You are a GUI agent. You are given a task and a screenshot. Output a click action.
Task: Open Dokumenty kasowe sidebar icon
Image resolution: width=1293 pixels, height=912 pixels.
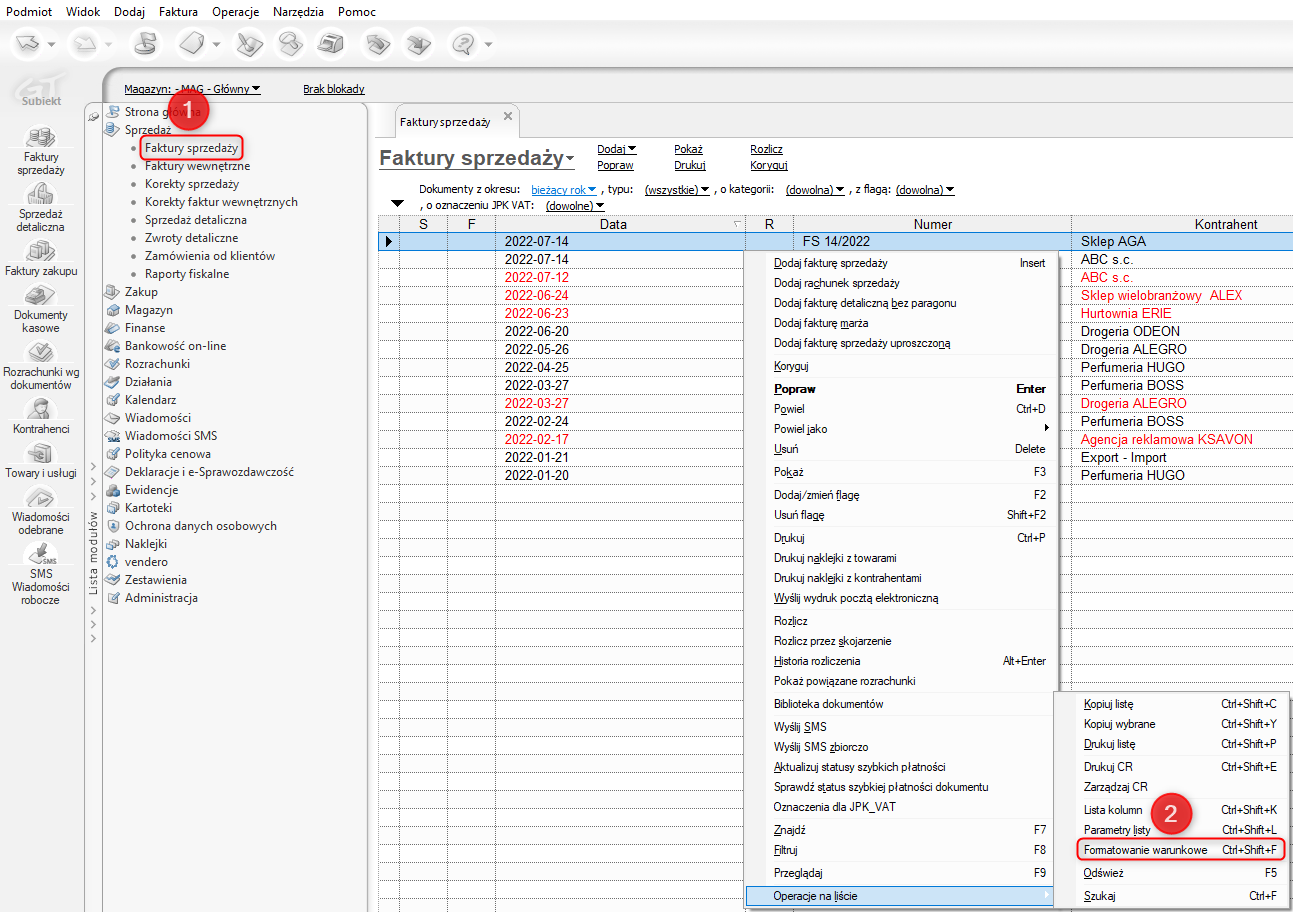[40, 296]
